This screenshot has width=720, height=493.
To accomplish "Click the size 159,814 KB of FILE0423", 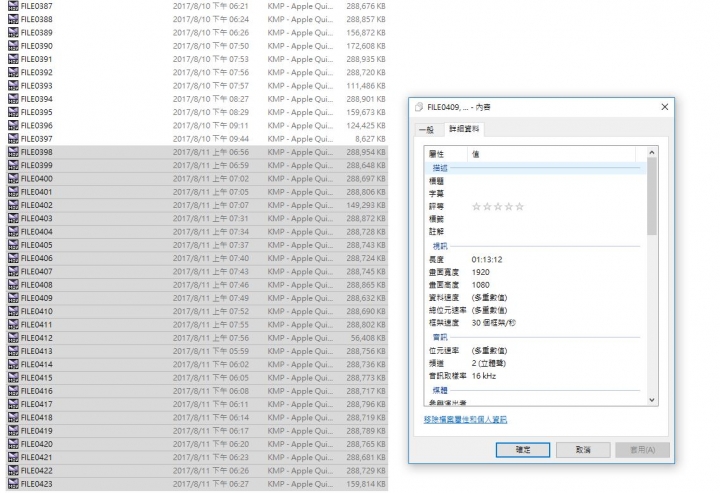I will [x=366, y=484].
